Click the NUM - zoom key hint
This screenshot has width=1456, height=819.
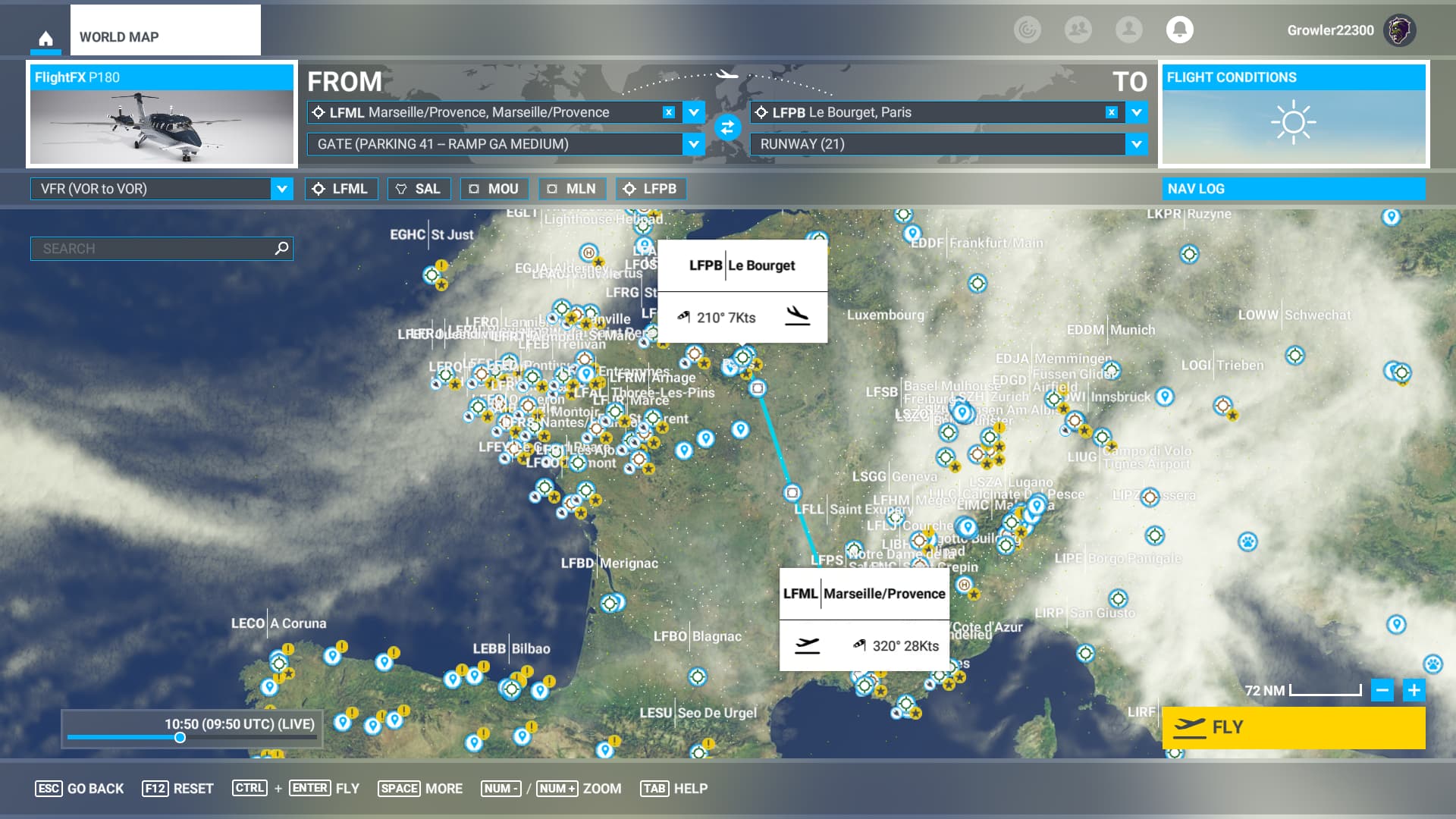click(500, 789)
